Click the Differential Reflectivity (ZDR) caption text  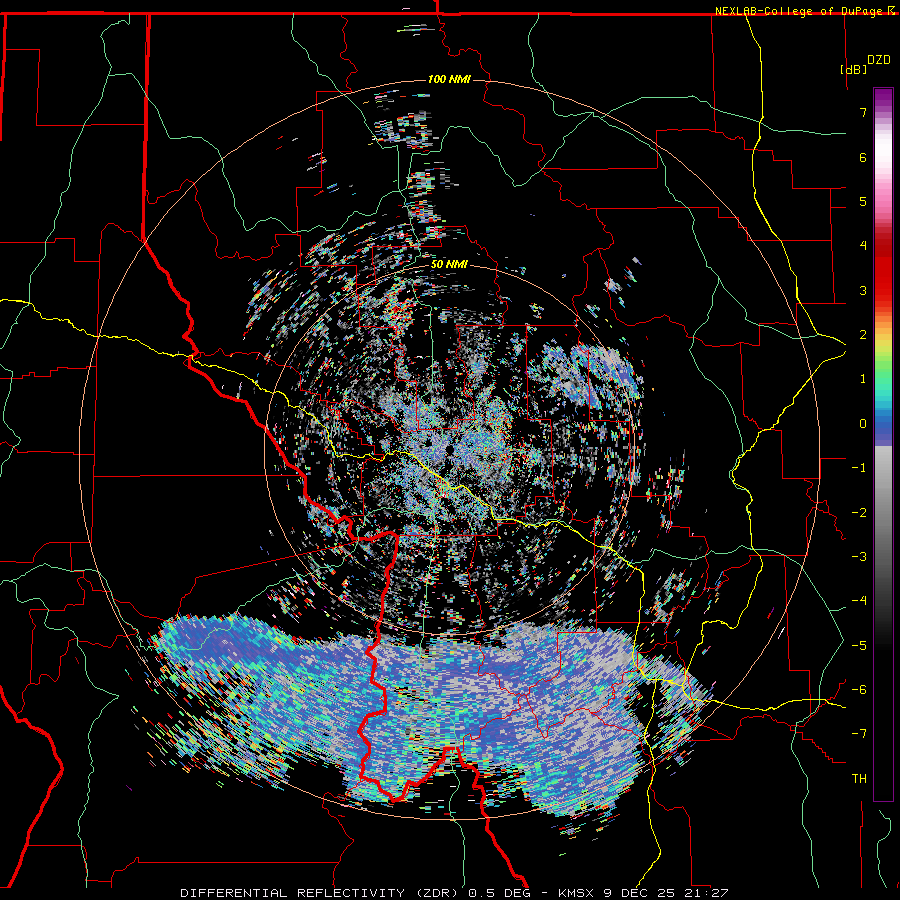319,893
